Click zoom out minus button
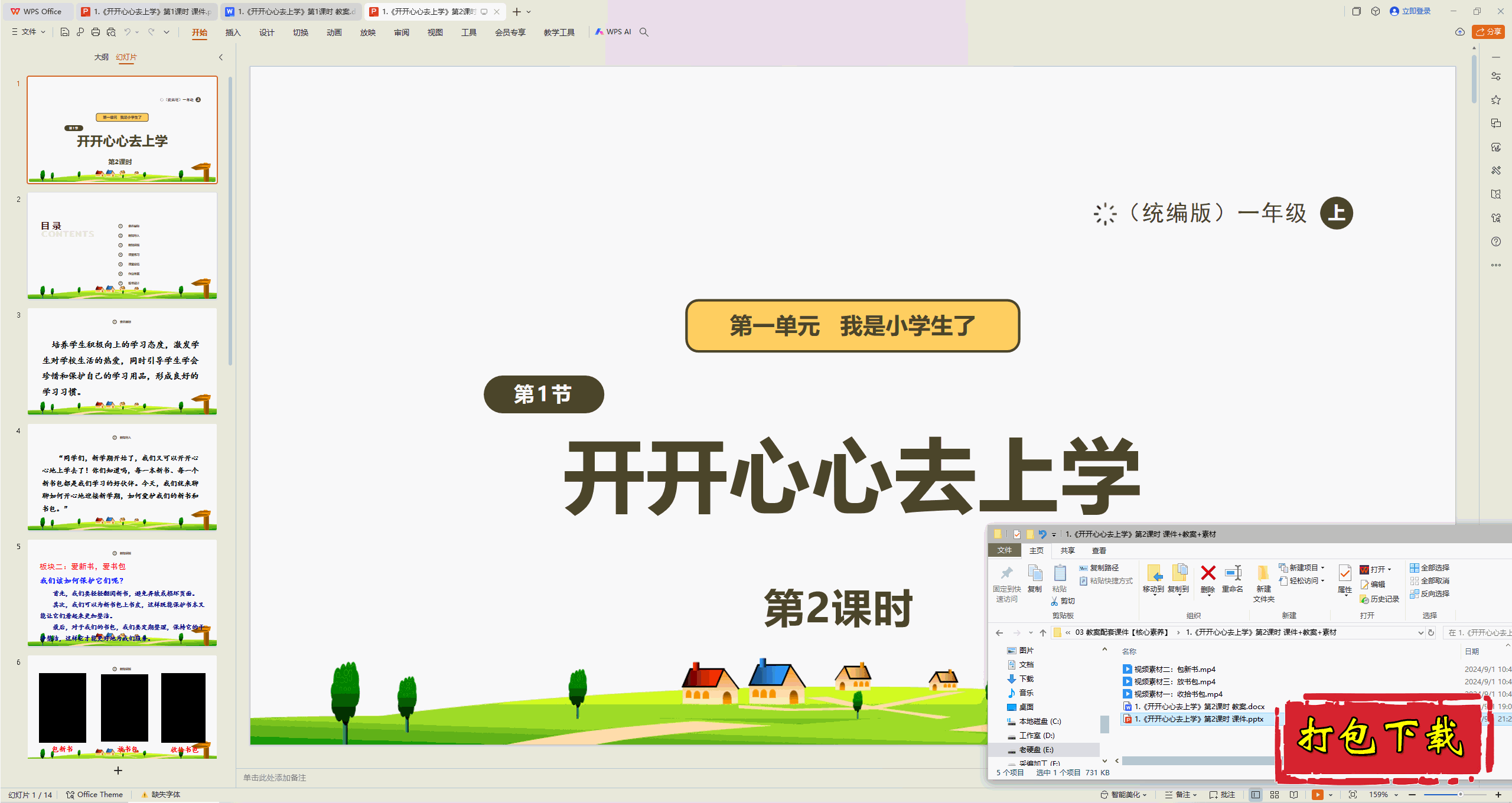 (x=1412, y=795)
